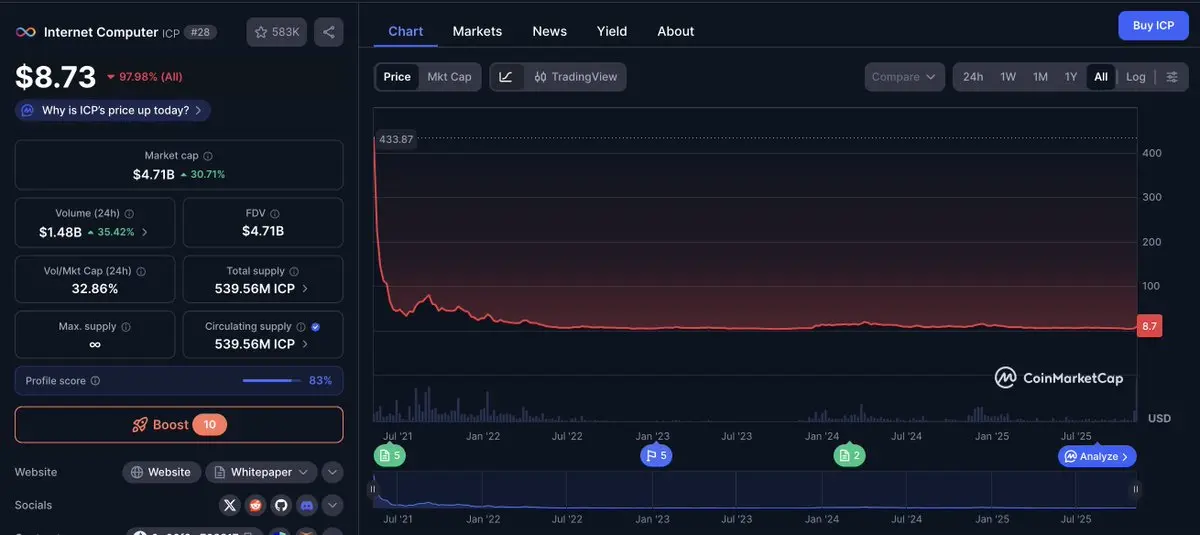The height and width of the screenshot is (535, 1200).
Task: Click Circulating supply info icon
Action: pos(301,326)
